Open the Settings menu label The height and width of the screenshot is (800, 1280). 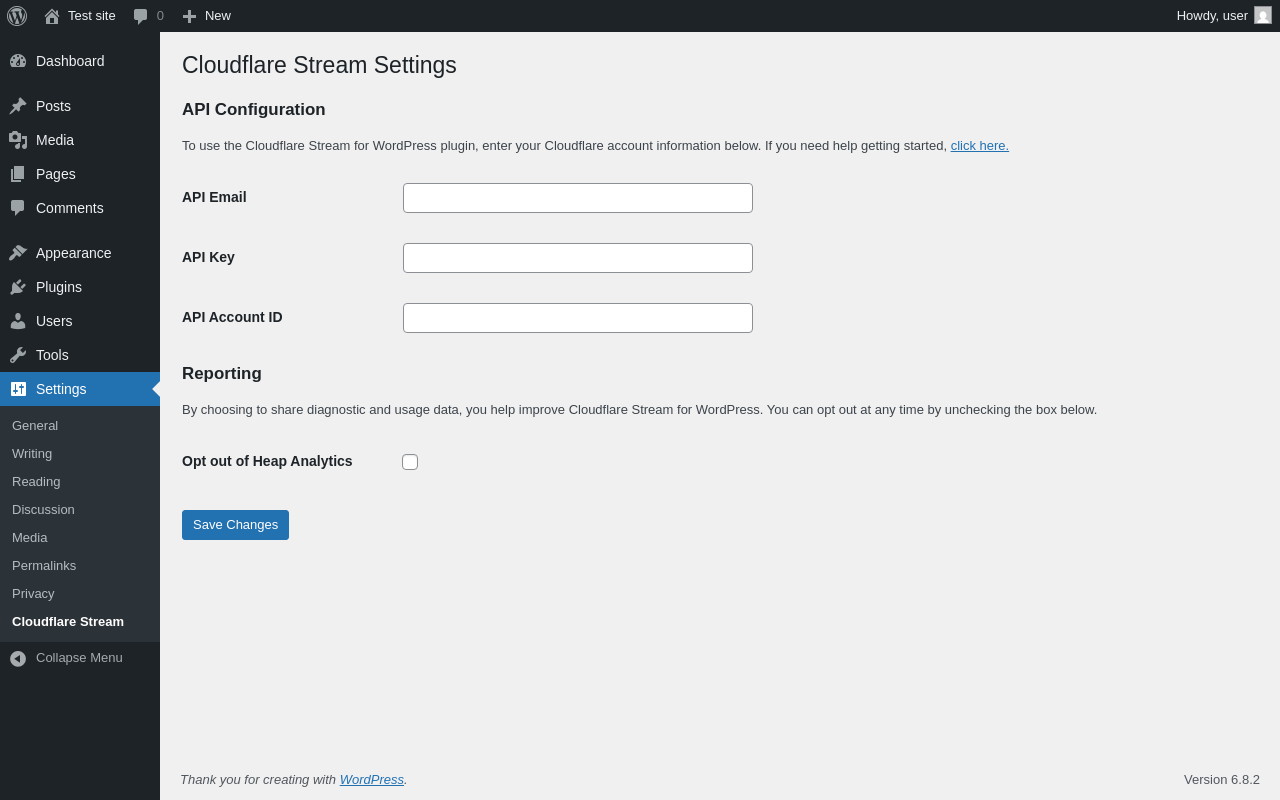[x=61, y=389]
